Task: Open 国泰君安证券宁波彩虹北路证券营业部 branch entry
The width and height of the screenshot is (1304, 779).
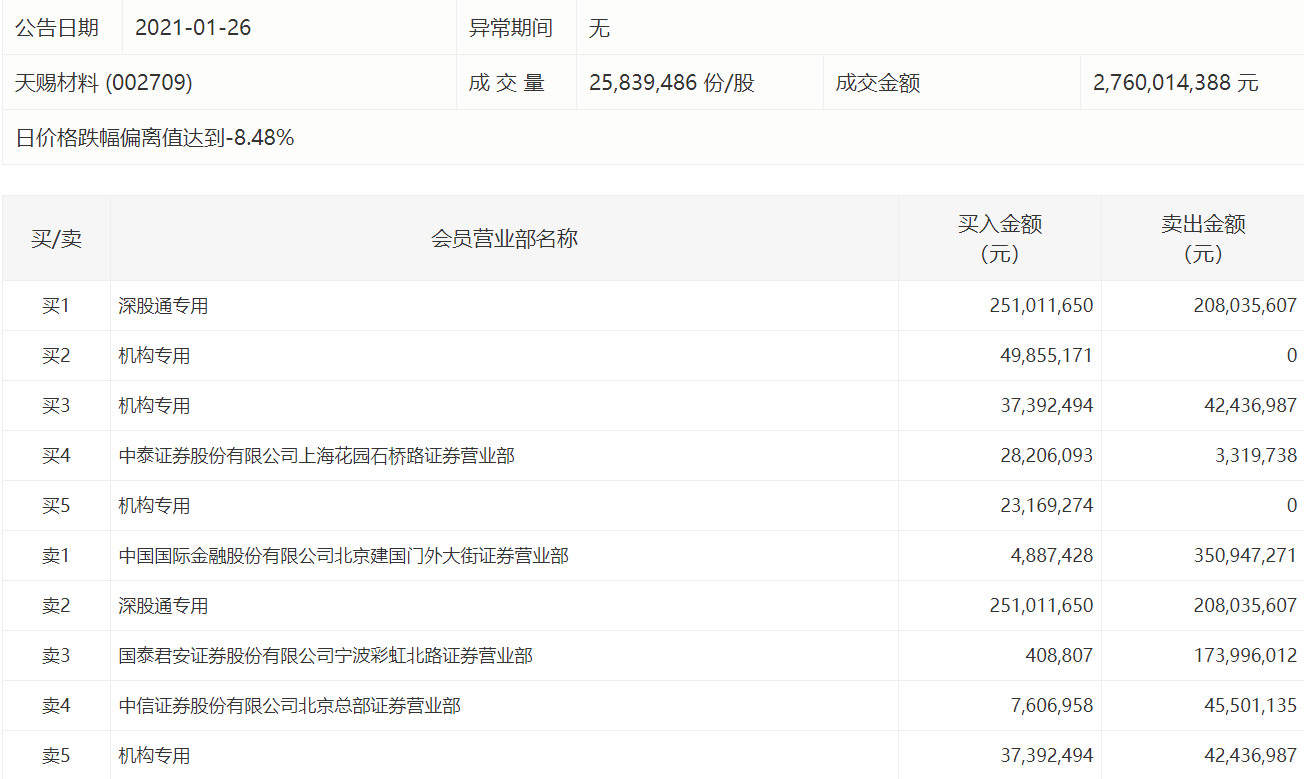Action: point(325,656)
